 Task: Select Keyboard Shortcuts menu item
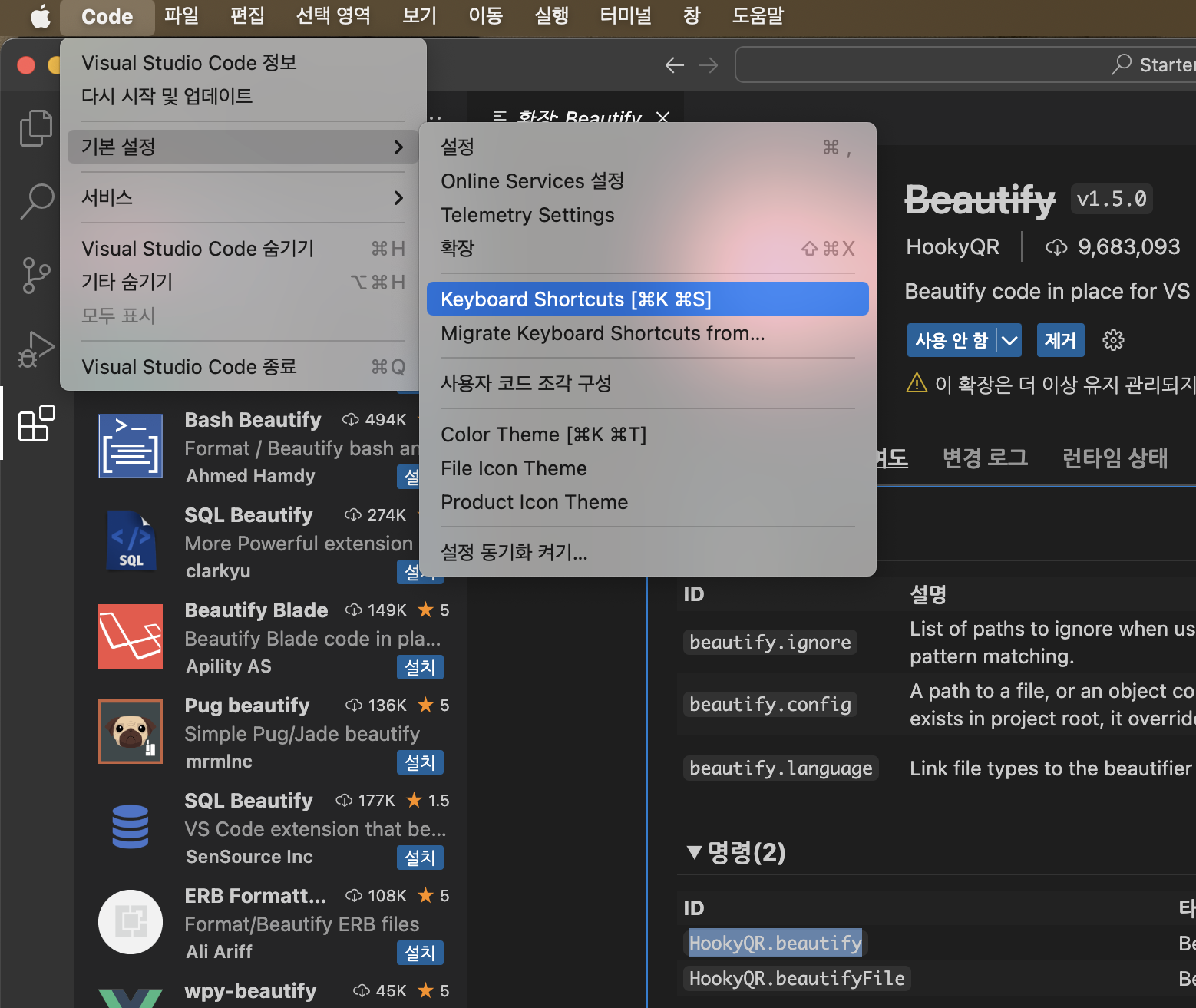coord(648,299)
